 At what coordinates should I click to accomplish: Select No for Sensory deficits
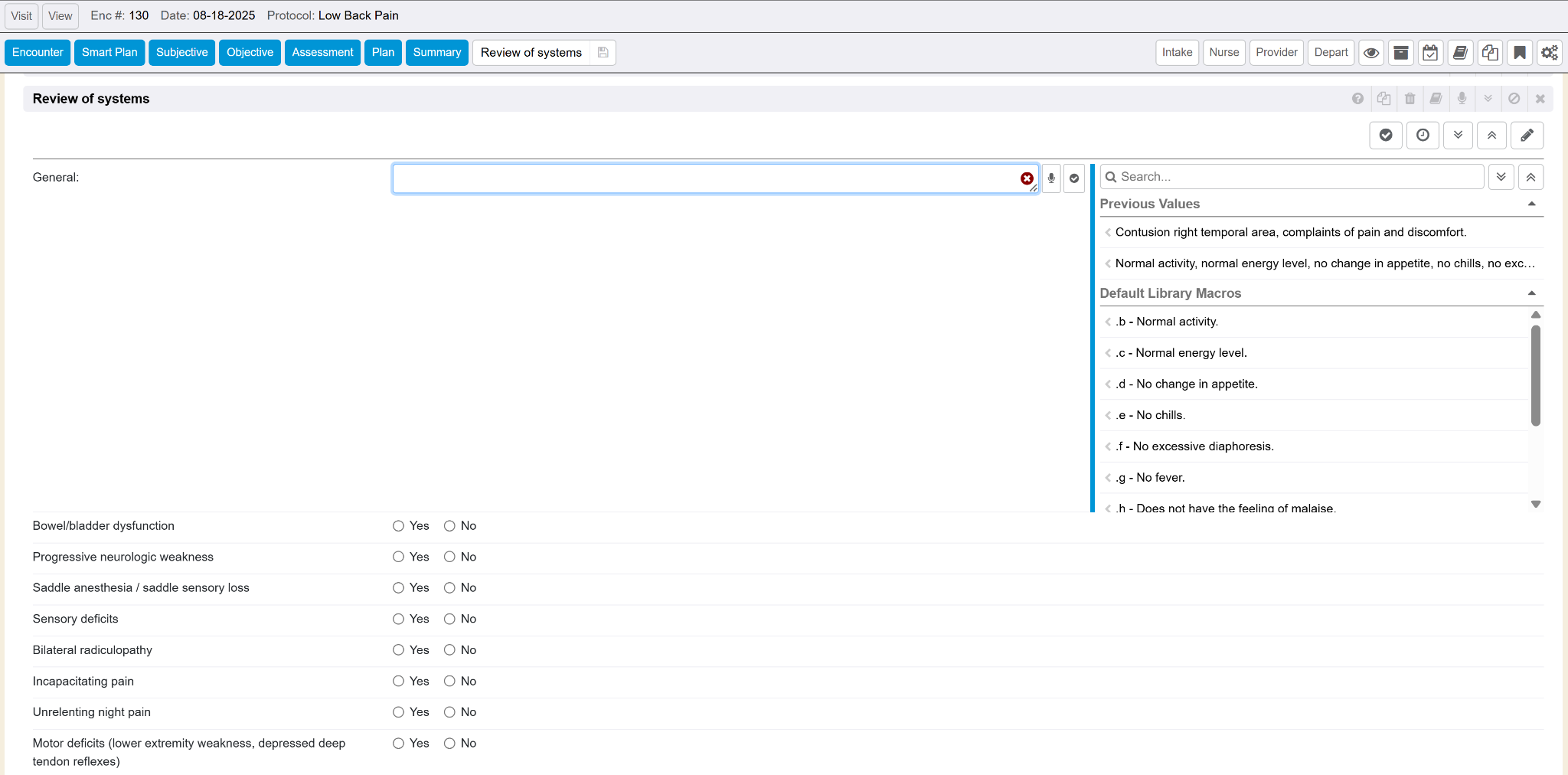450,619
